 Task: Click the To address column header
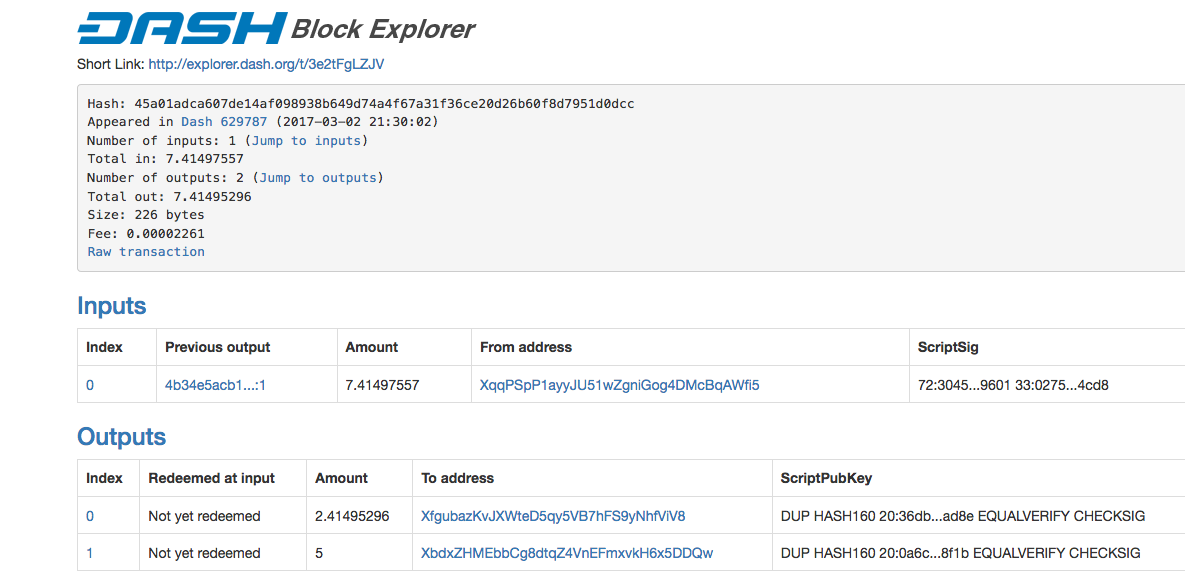457,478
